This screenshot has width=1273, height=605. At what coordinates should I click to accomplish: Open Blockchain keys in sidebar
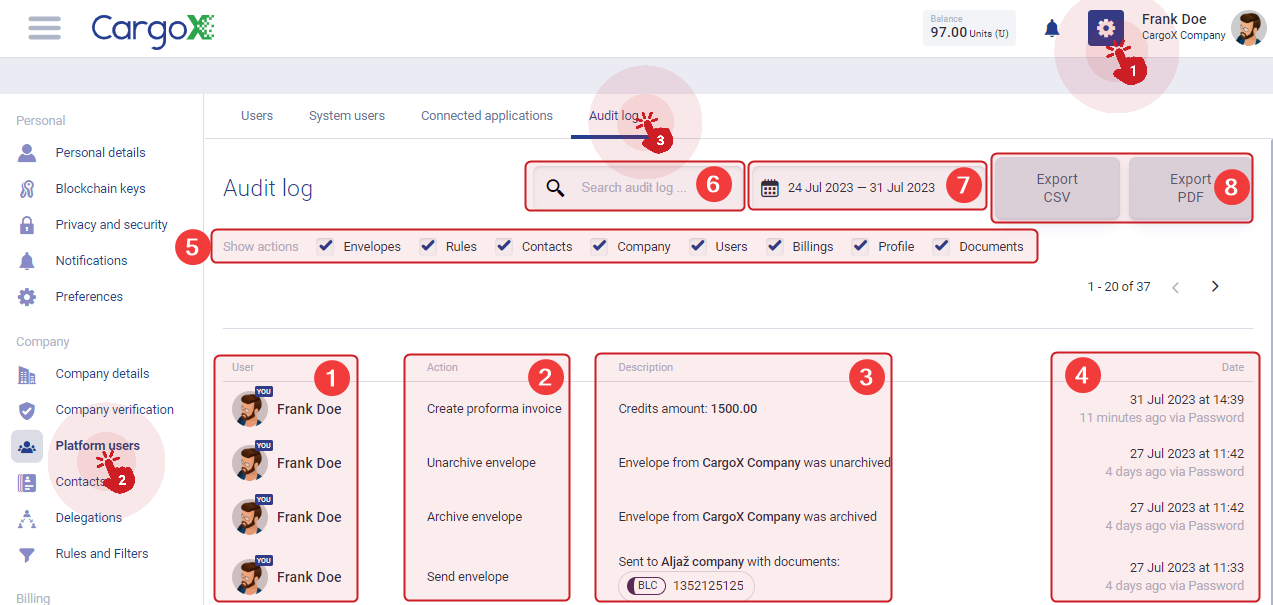pyautogui.click(x=101, y=189)
